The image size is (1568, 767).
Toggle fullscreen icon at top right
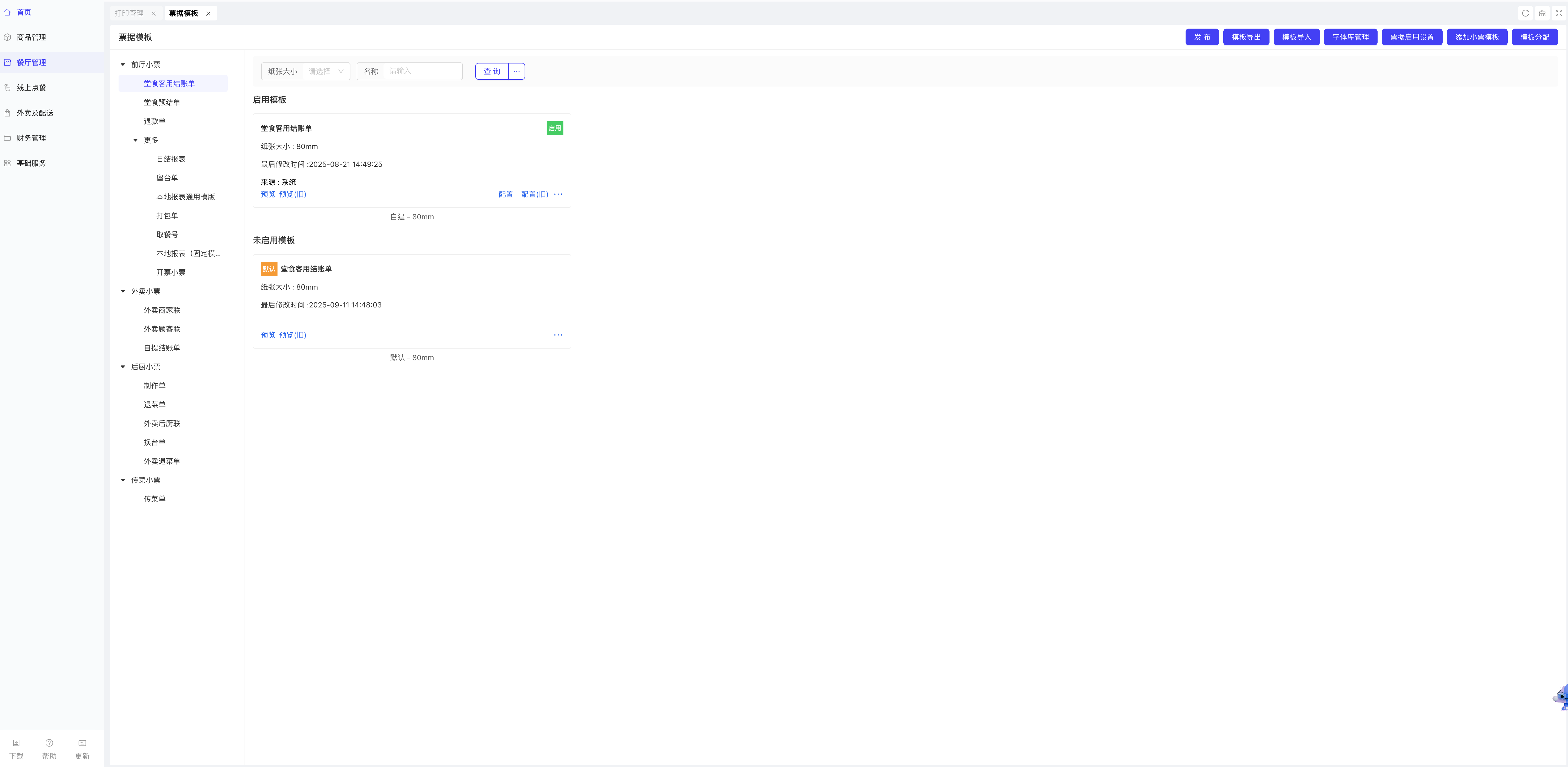1559,13
